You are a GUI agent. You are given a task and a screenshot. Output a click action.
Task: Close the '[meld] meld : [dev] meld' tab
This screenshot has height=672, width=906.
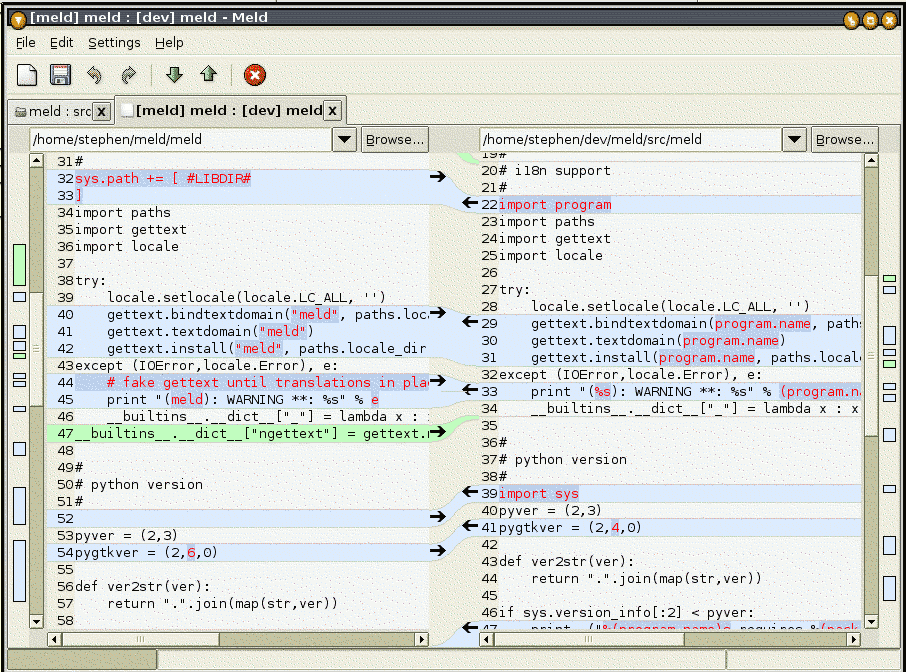pos(333,110)
